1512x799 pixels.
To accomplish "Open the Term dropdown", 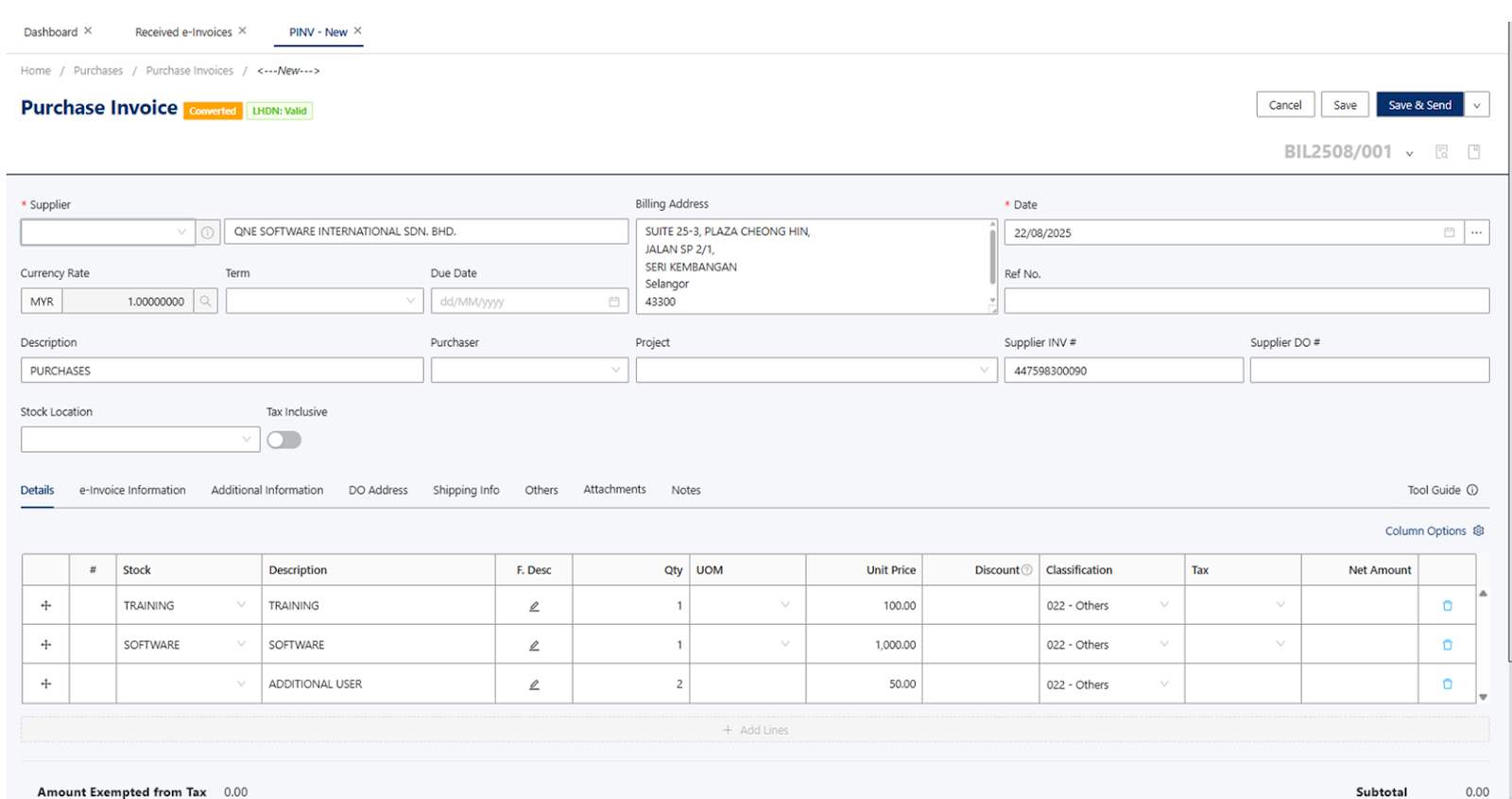I will tap(324, 301).
